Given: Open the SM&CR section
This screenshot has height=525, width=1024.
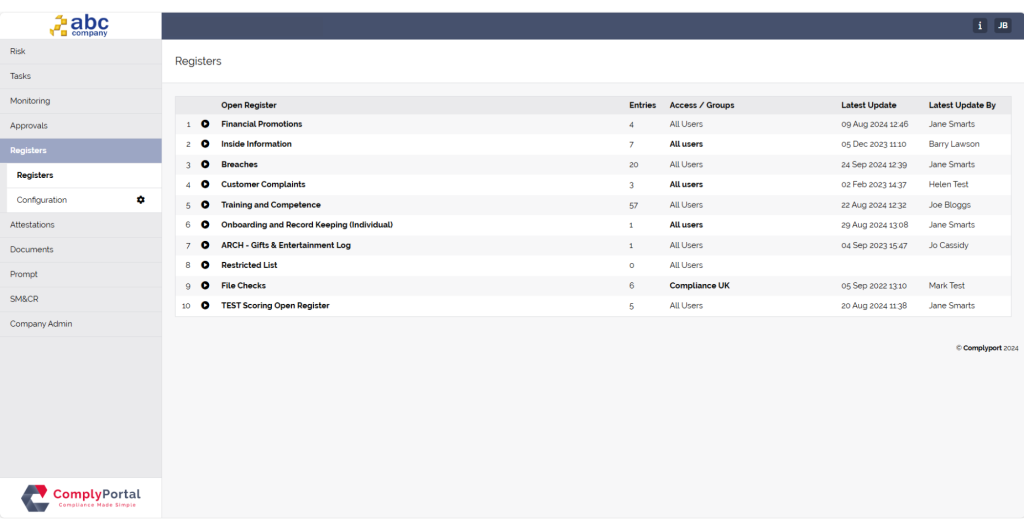Looking at the screenshot, I should point(24,299).
